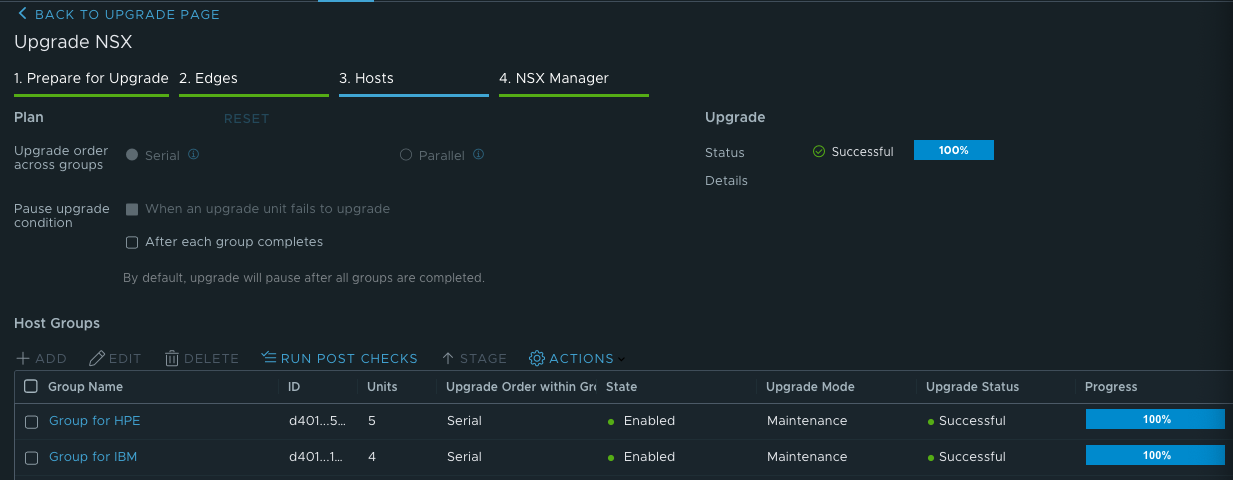
Task: Click the units value 5
Action: point(371,421)
